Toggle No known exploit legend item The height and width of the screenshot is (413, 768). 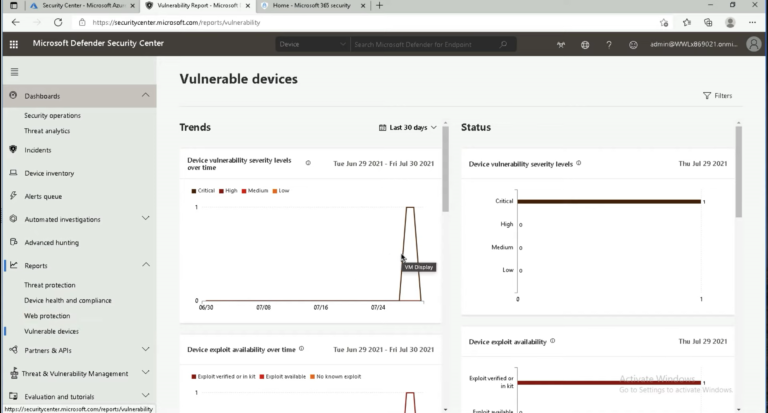coord(336,377)
